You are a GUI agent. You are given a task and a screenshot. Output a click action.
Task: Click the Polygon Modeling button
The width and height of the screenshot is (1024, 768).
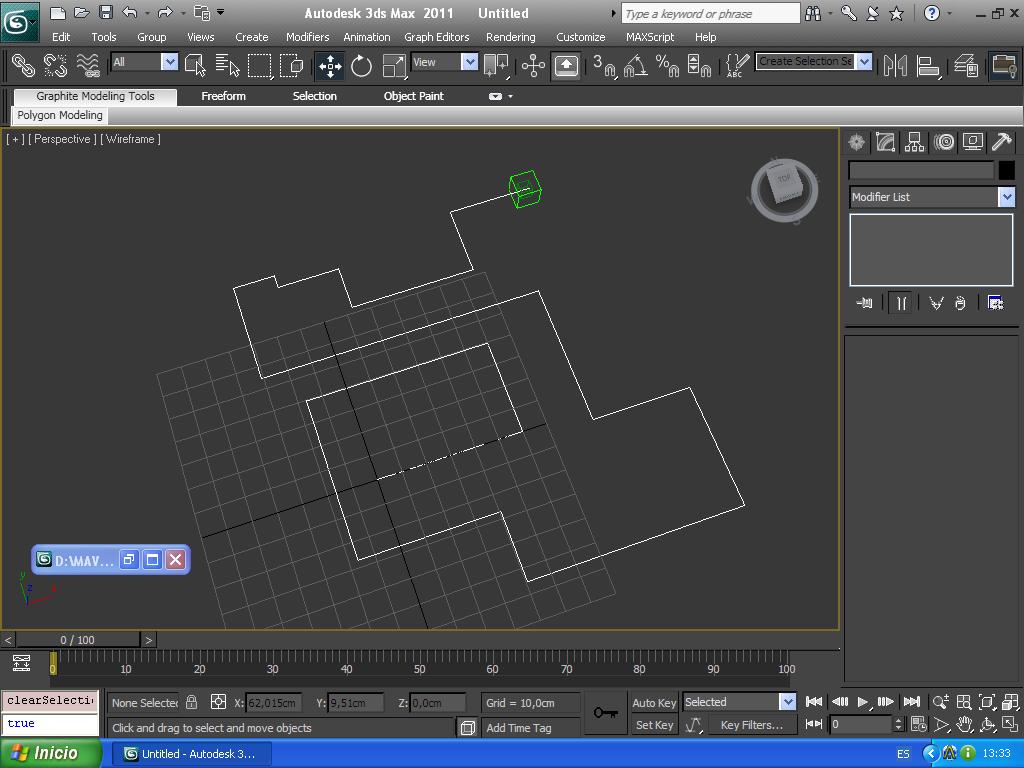click(x=60, y=115)
